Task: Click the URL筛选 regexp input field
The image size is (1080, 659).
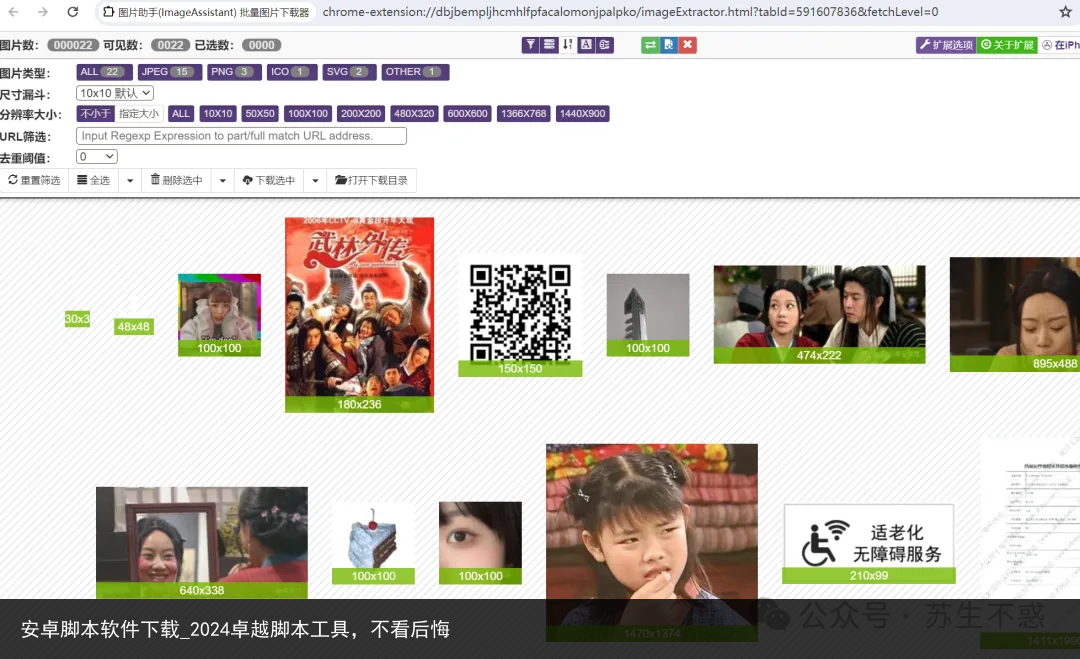Action: coord(241,136)
